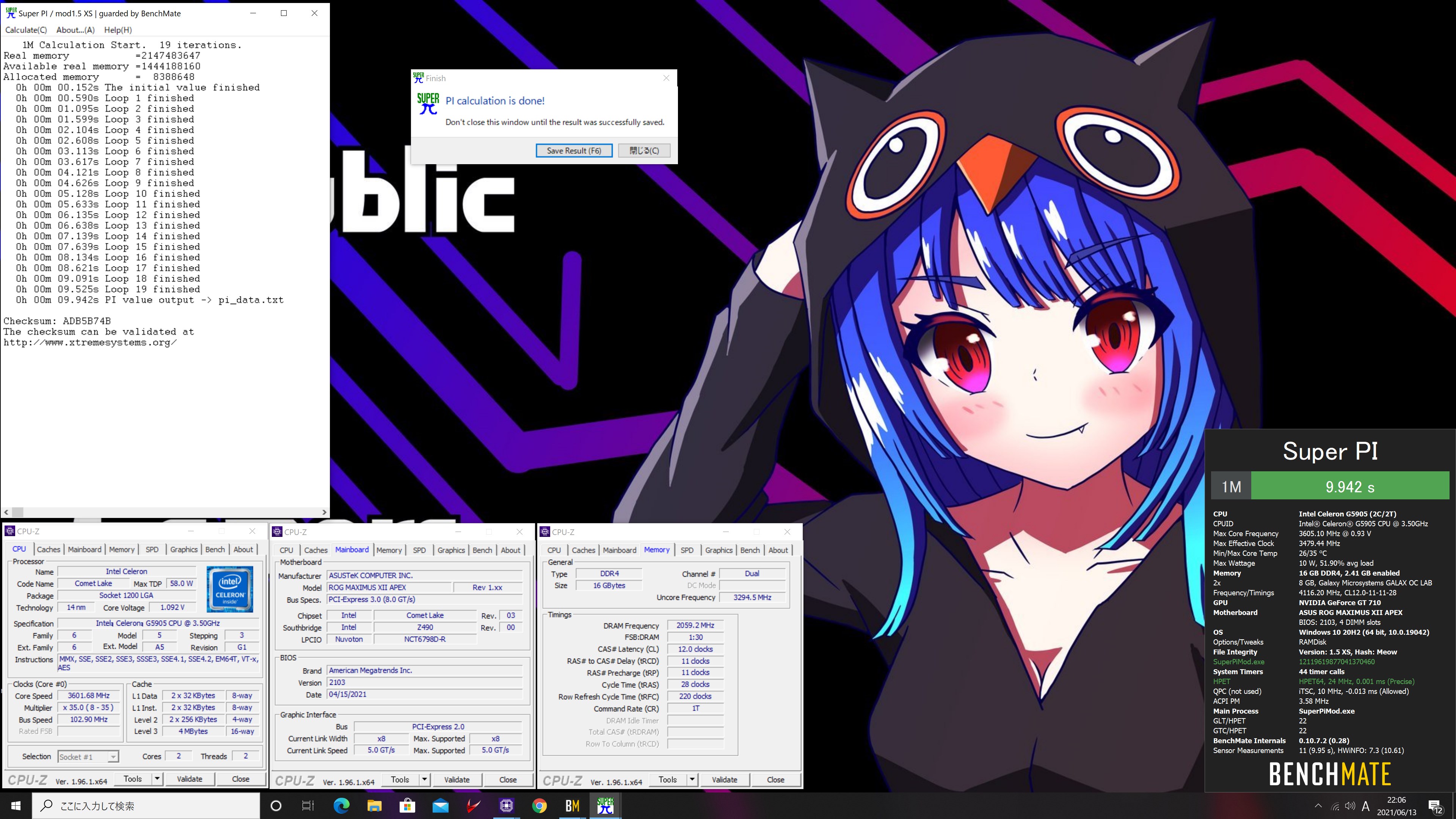Click Super PI logo in Finish dialog
The image size is (1456, 819).
pos(428,104)
